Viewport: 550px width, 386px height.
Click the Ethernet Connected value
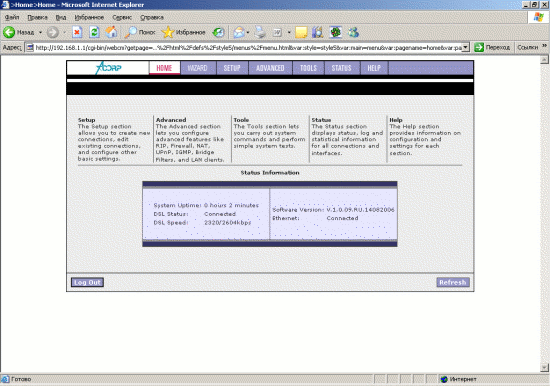342,218
